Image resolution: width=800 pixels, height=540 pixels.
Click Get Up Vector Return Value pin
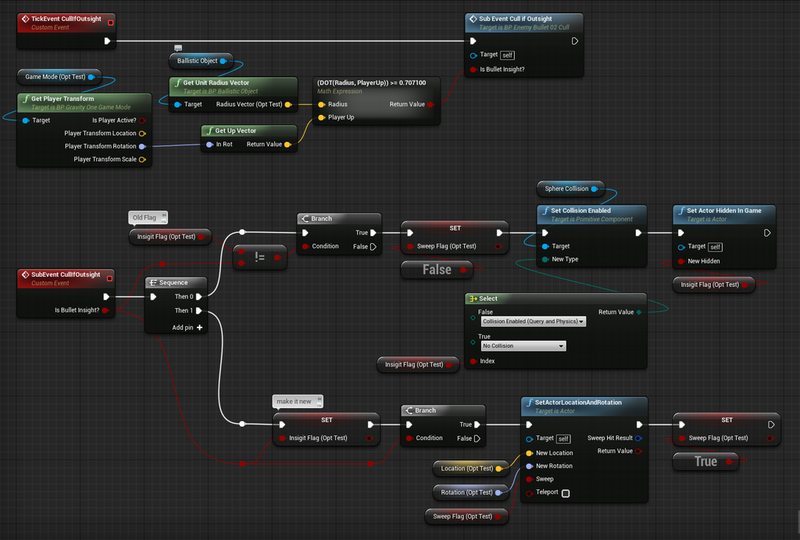[288, 144]
